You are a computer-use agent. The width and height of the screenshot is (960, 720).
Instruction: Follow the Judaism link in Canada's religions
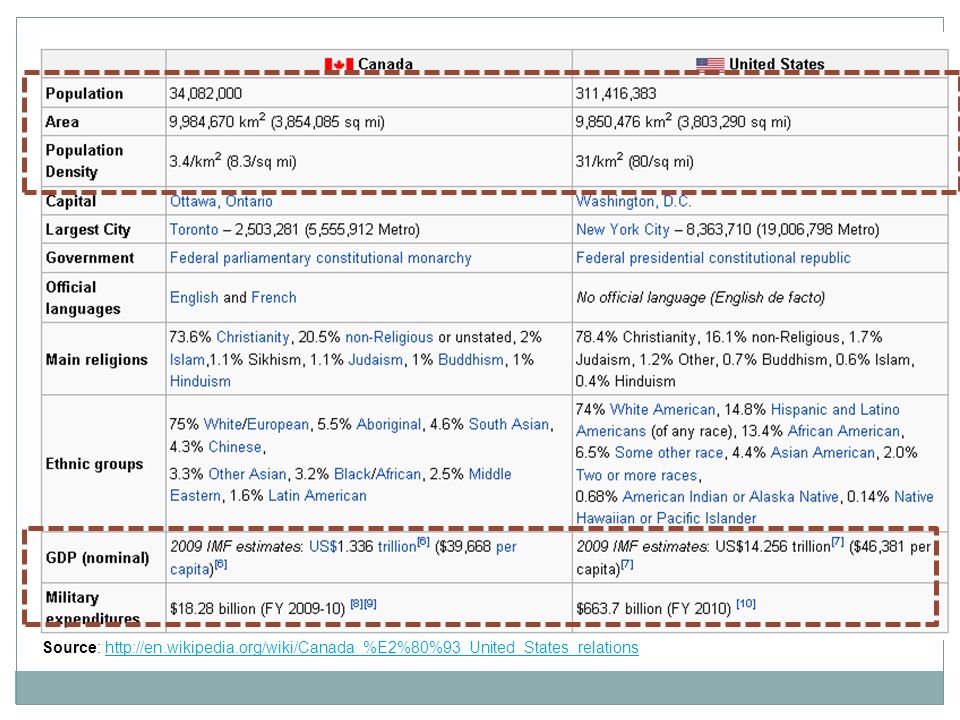click(x=375, y=360)
